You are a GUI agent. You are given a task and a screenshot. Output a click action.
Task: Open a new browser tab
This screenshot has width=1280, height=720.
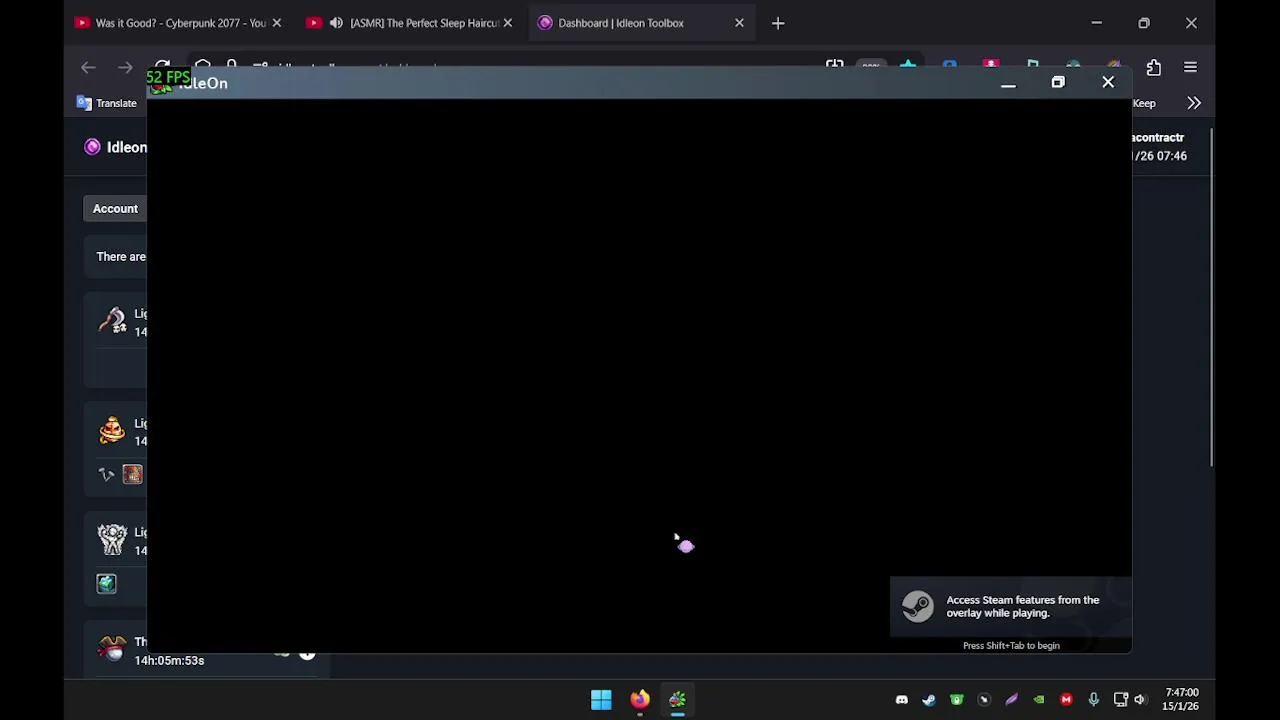coord(778,23)
